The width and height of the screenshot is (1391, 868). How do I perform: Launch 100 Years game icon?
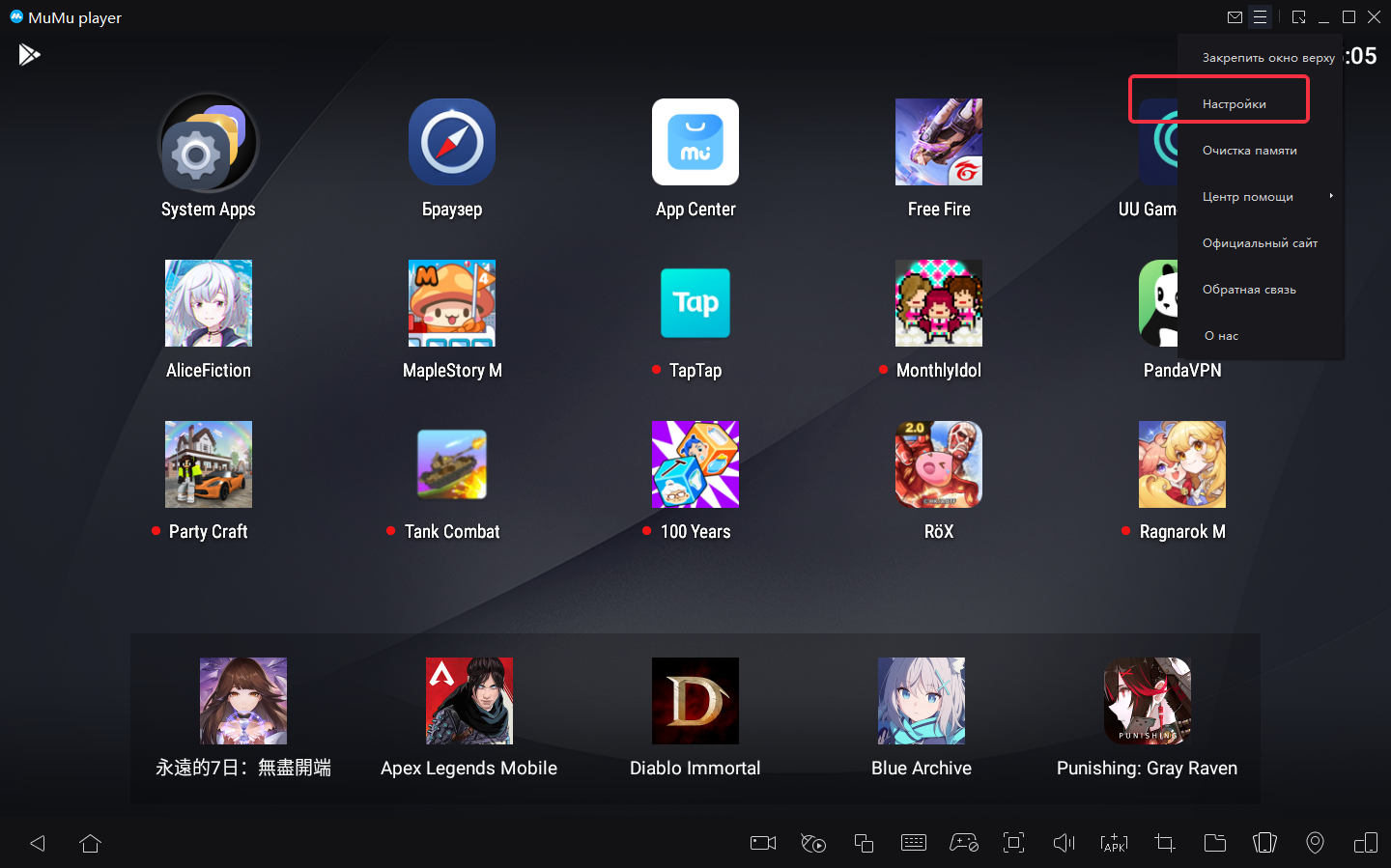coord(695,464)
